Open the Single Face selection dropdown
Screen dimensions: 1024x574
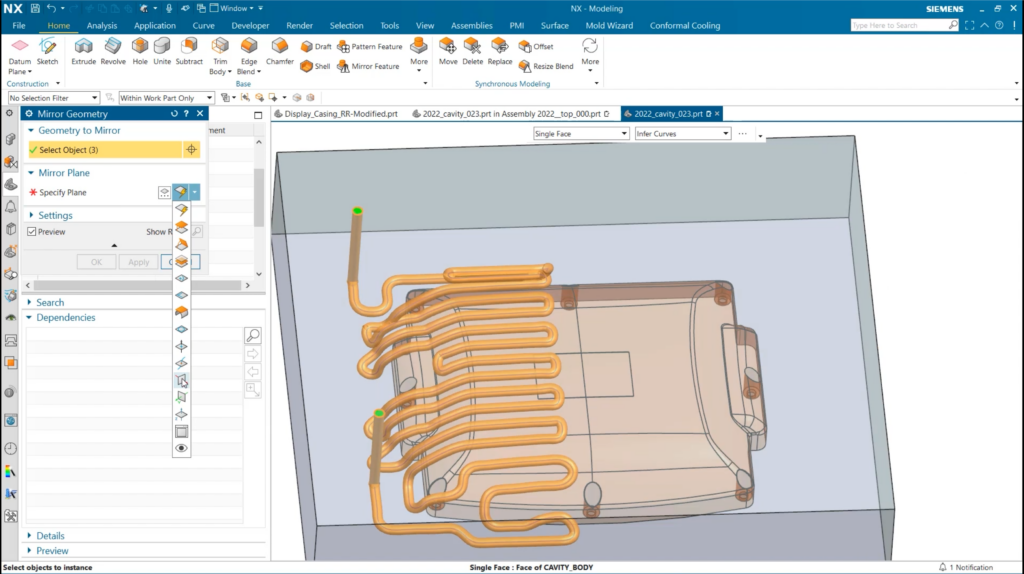(x=581, y=133)
